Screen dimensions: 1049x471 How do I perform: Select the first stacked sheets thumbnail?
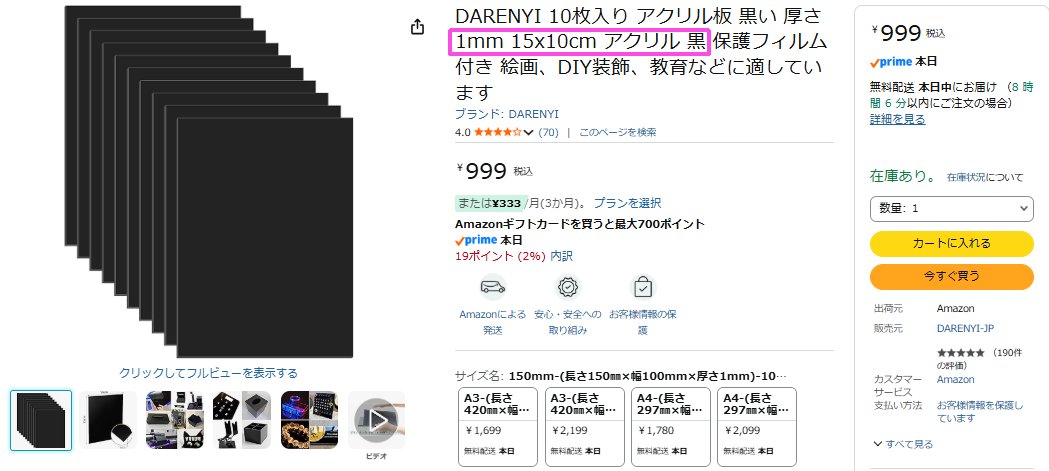click(41, 420)
